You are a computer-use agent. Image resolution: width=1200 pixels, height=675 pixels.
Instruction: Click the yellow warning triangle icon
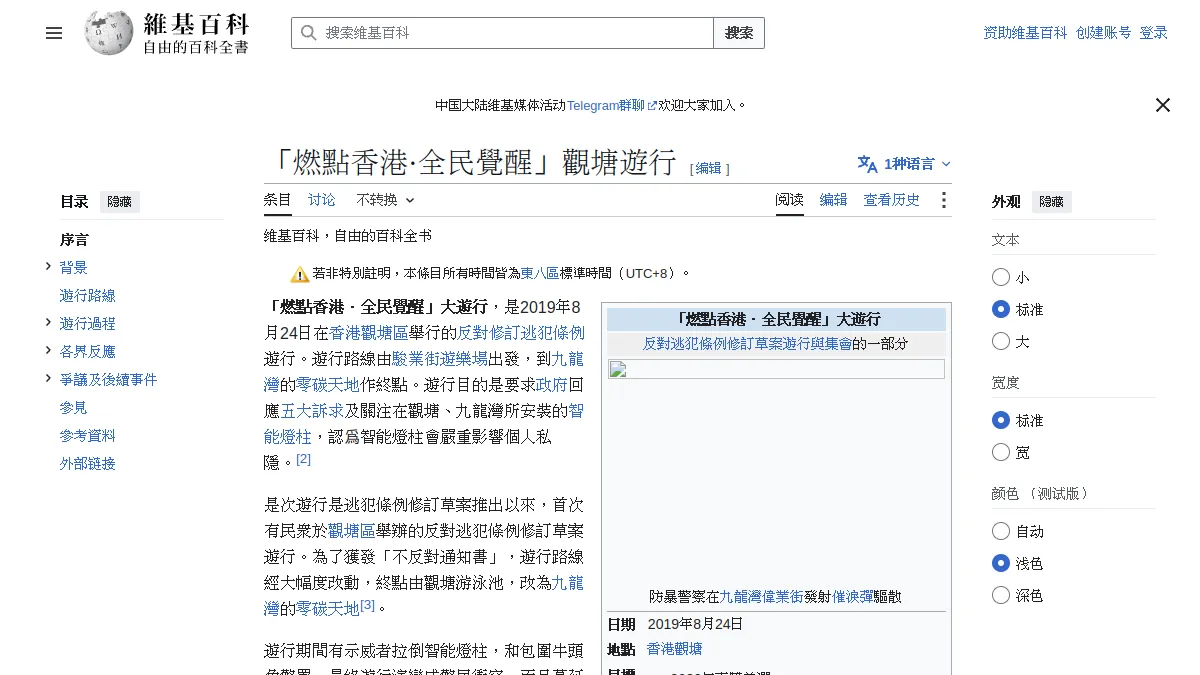[x=300, y=274]
